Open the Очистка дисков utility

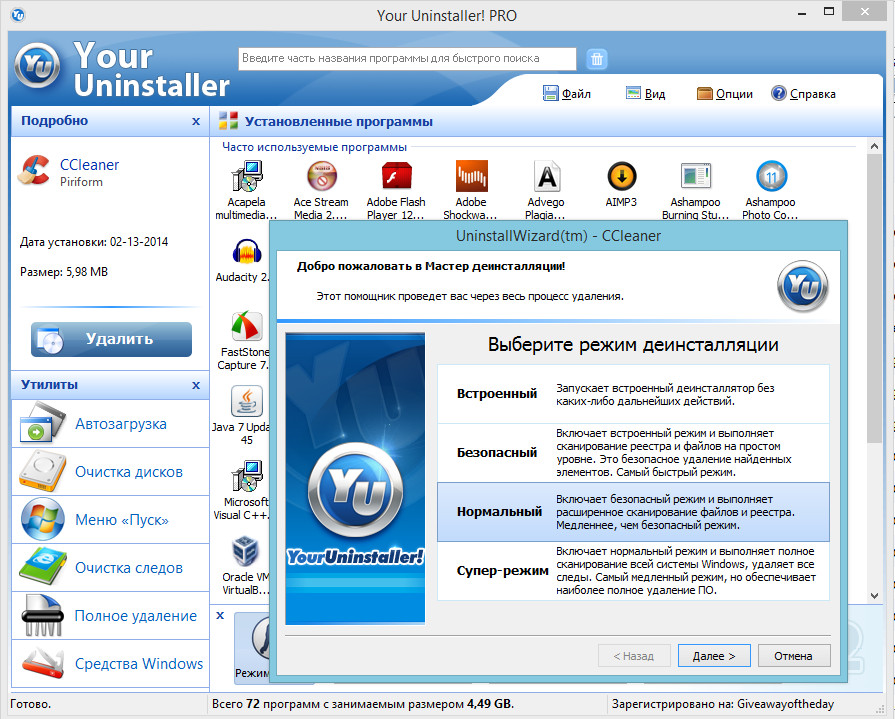[x=110, y=471]
